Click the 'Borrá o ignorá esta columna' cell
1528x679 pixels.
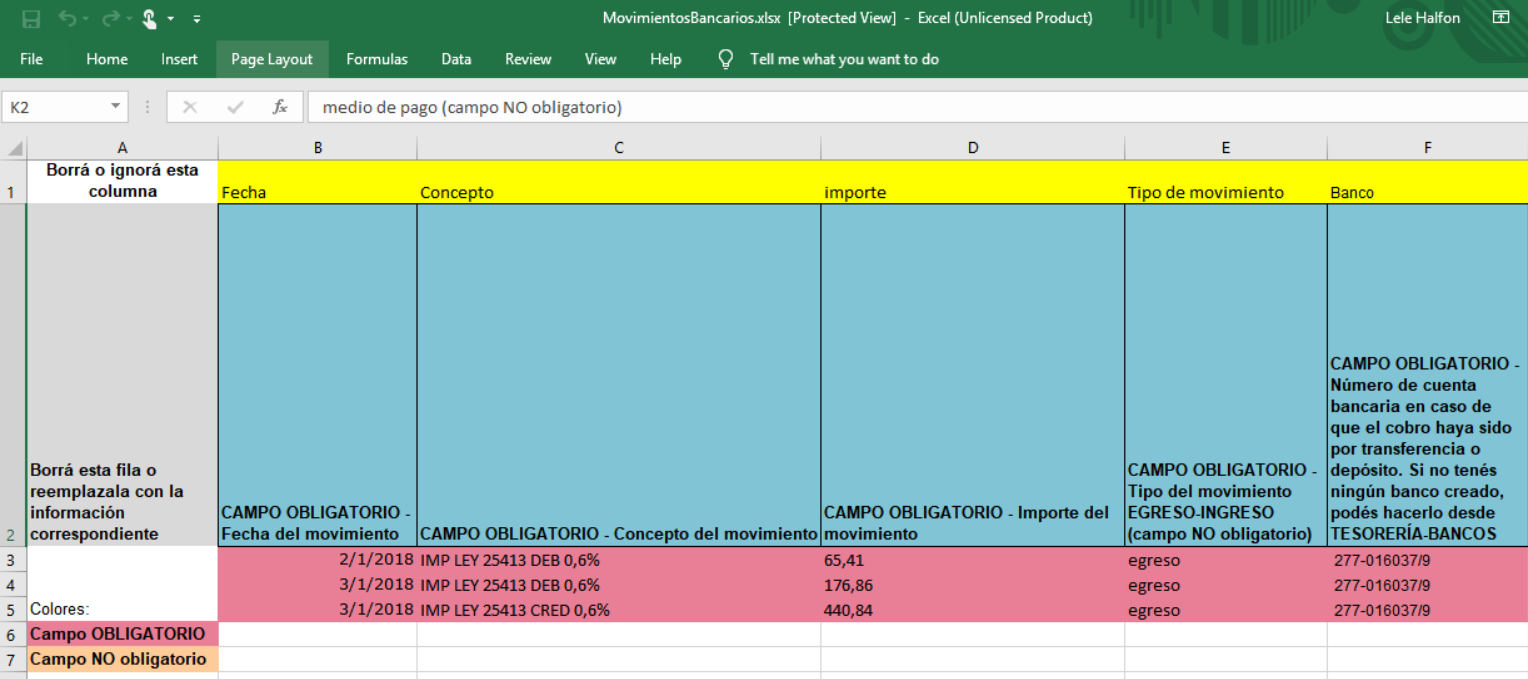pos(122,181)
